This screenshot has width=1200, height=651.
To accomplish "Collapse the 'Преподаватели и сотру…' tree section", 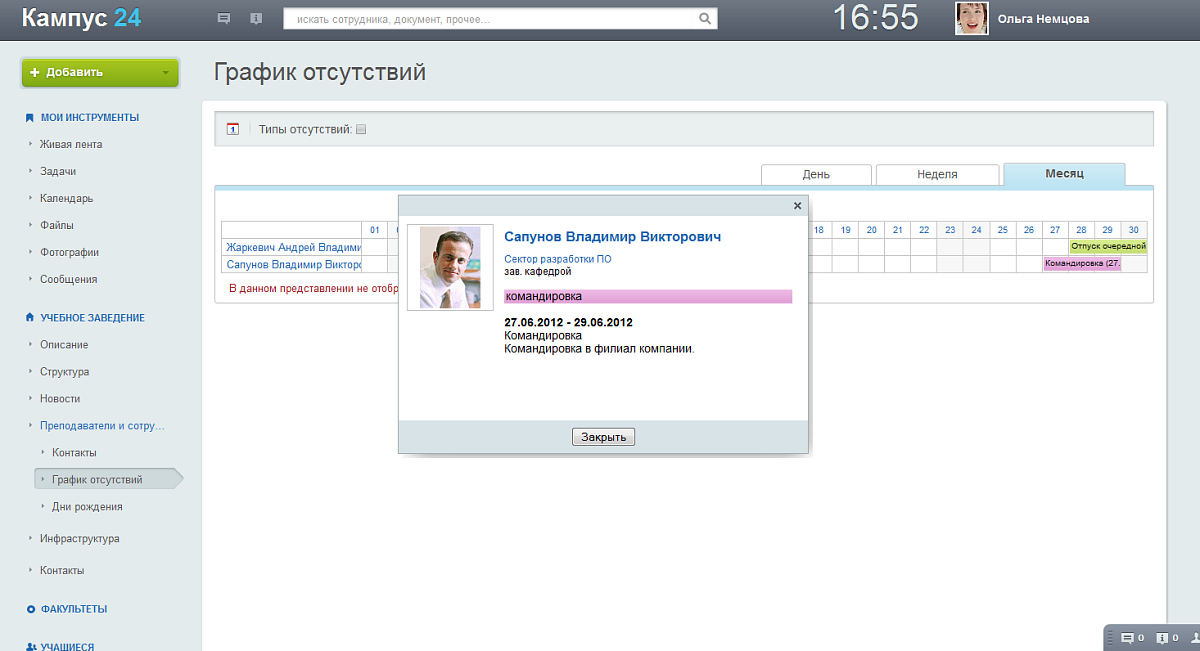I will point(31,426).
